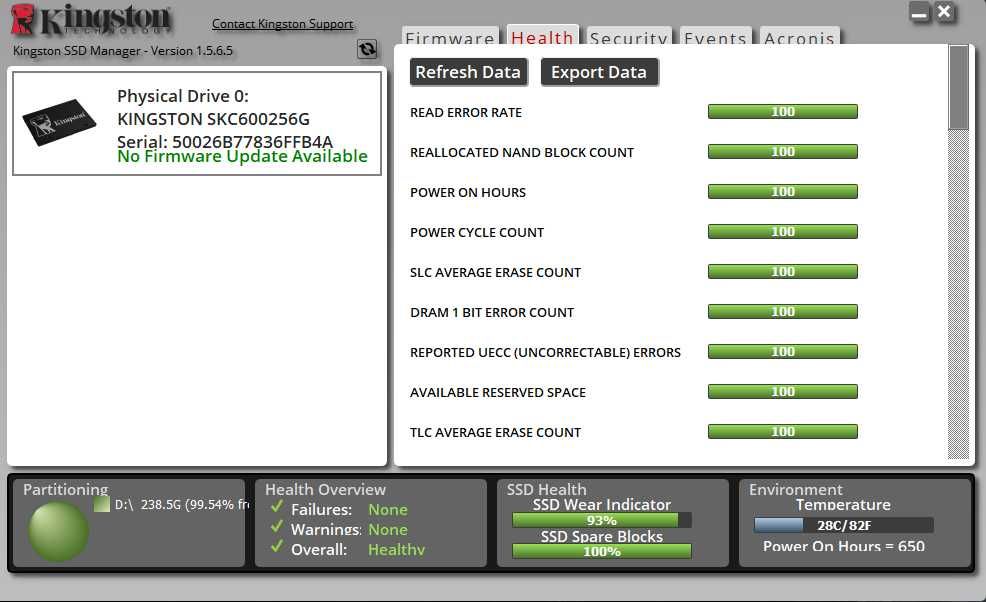This screenshot has width=986, height=602.
Task: Click the Warnings checkmark icon
Action: [x=277, y=527]
